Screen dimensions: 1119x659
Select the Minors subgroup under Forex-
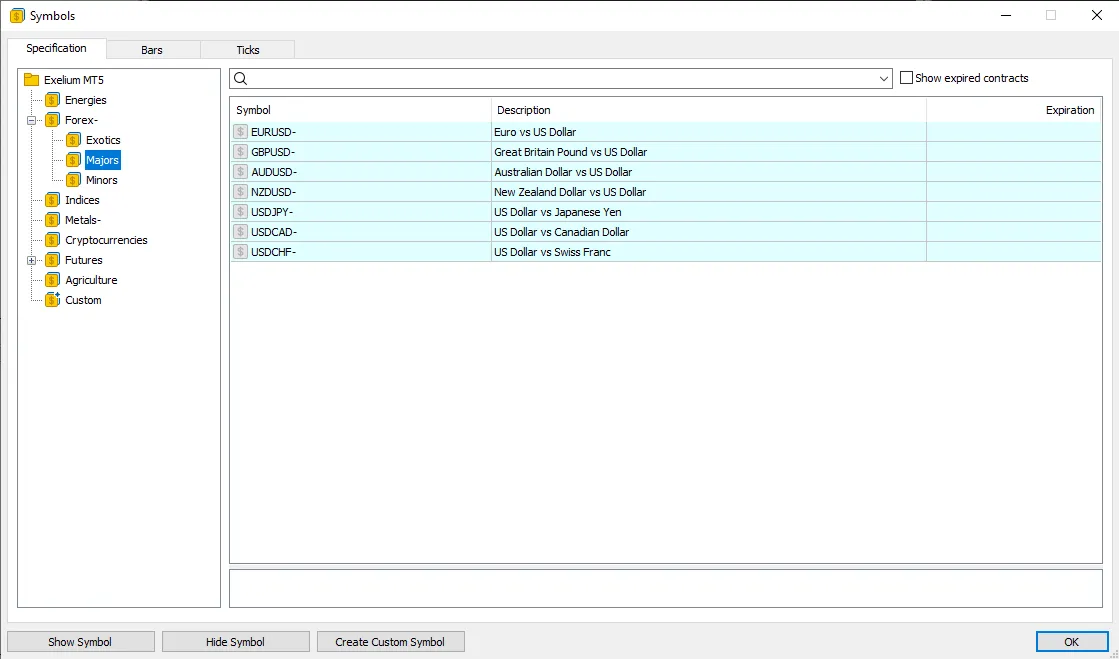coord(101,180)
